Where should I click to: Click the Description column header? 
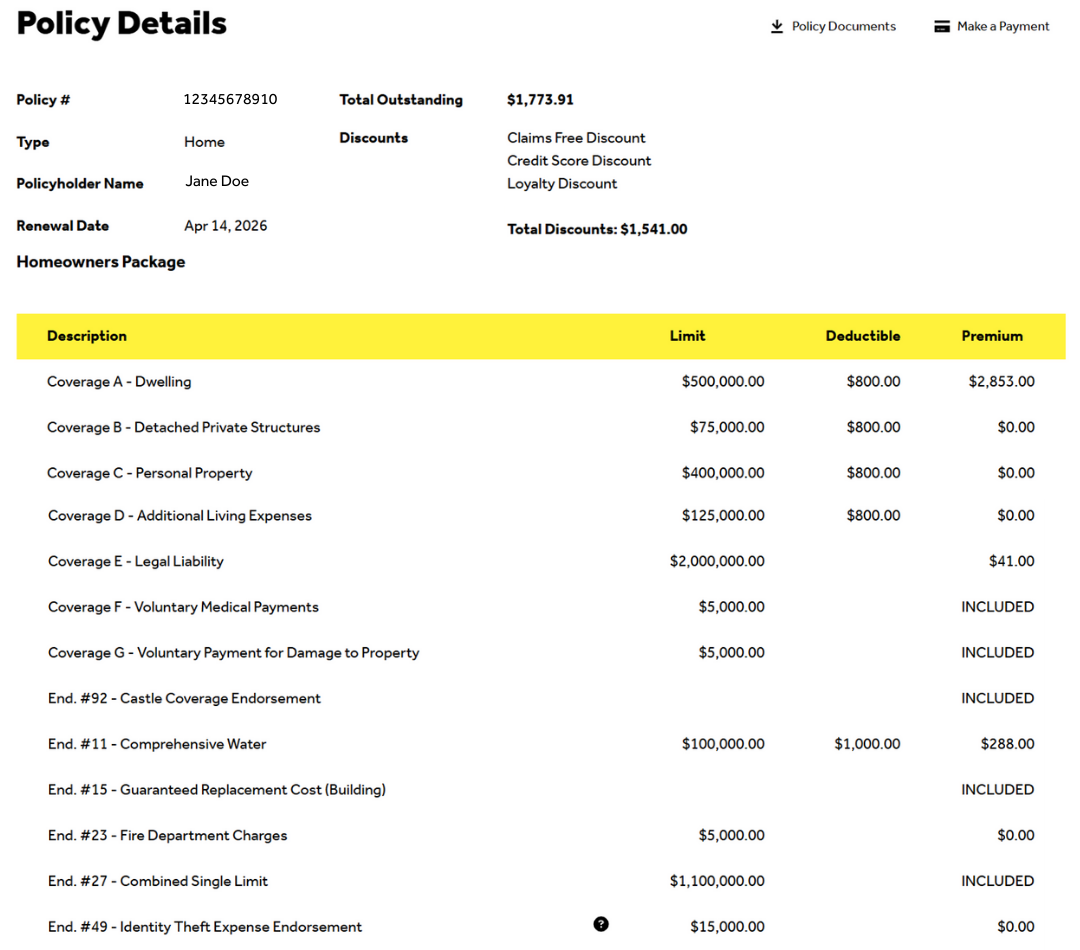point(87,336)
